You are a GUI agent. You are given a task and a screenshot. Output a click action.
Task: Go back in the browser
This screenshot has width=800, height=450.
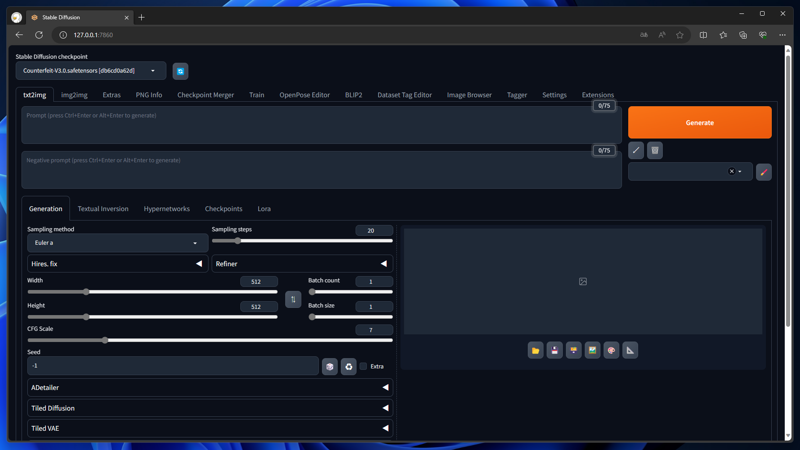(19, 35)
